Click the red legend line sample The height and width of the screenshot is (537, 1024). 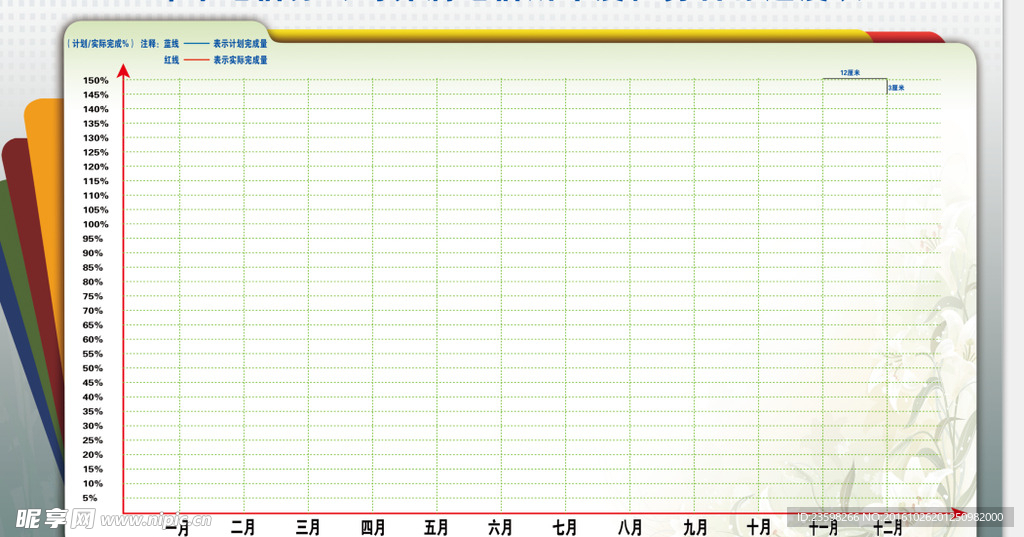(x=197, y=59)
